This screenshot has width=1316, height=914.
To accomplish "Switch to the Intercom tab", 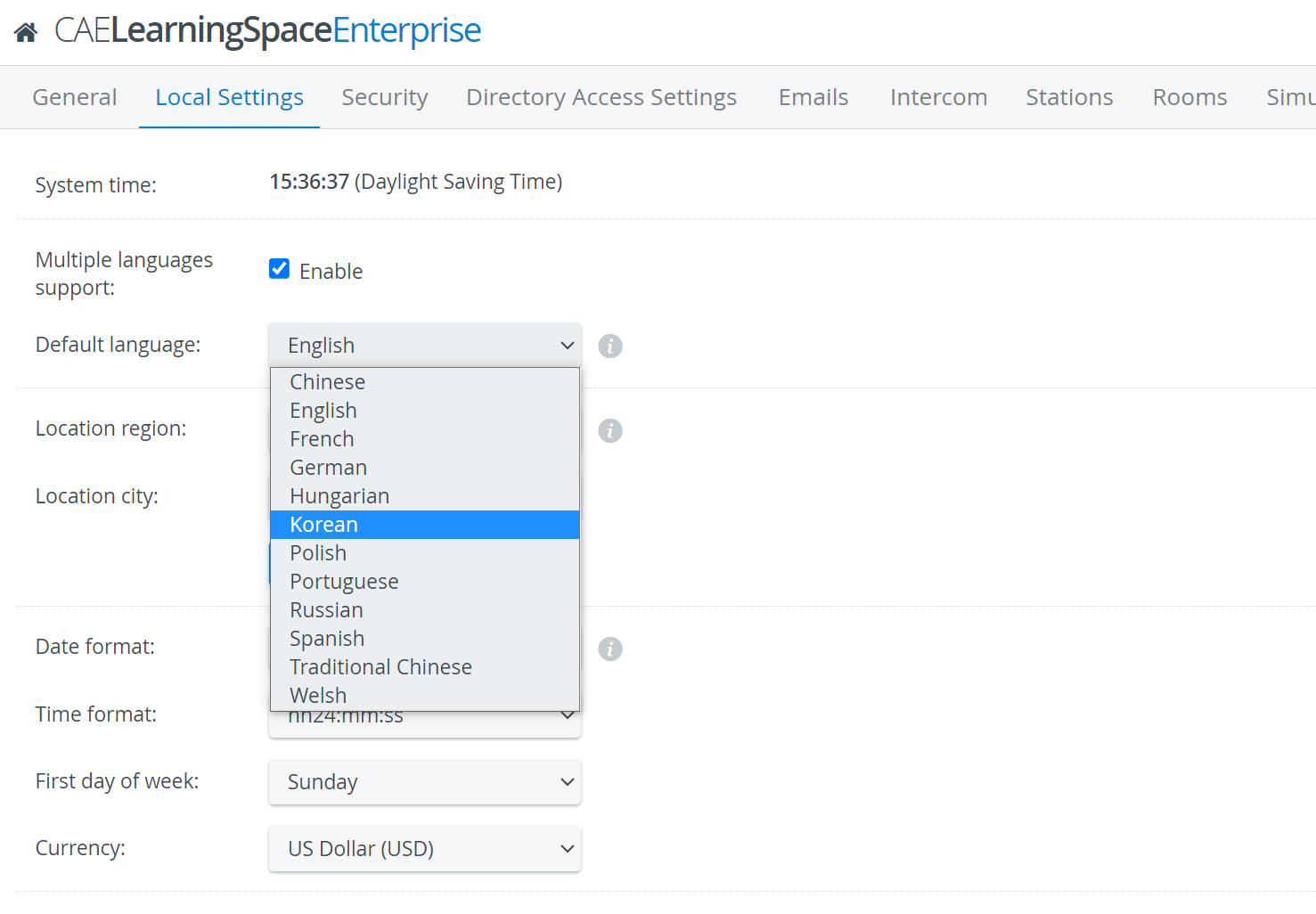I will [938, 97].
